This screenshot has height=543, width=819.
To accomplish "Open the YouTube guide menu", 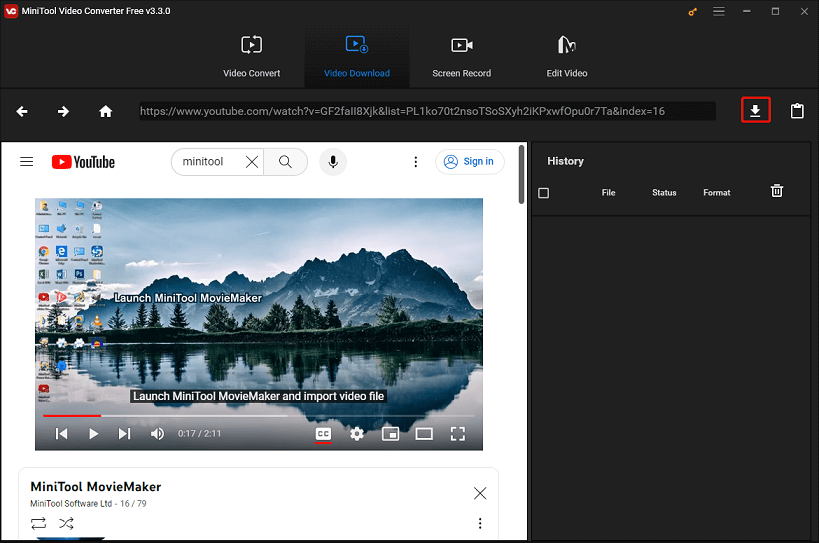I will coord(27,162).
